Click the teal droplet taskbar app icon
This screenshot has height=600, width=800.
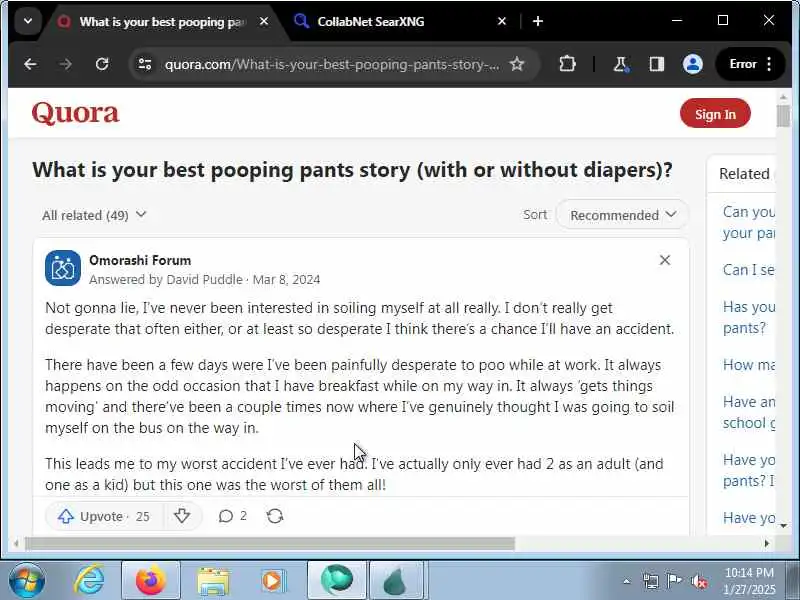397,581
